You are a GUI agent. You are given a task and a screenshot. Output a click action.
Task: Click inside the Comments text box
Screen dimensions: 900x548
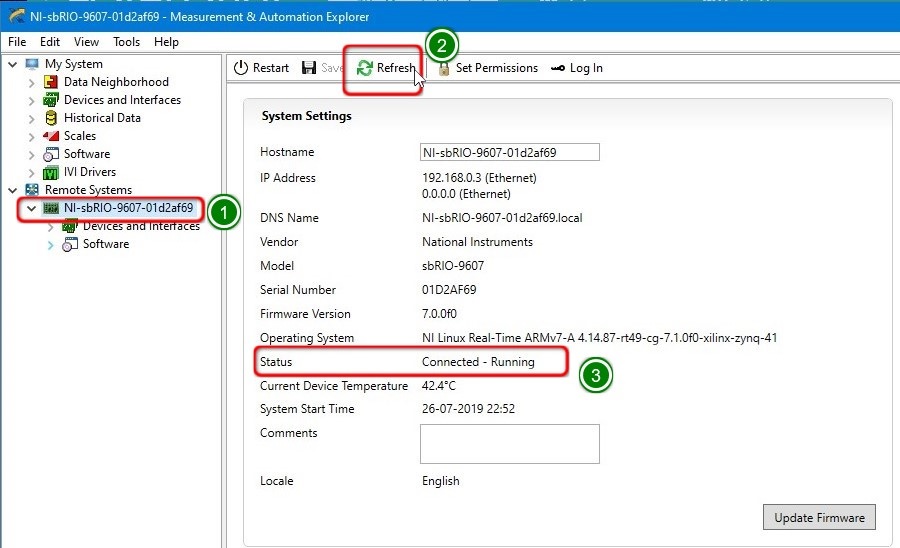510,444
